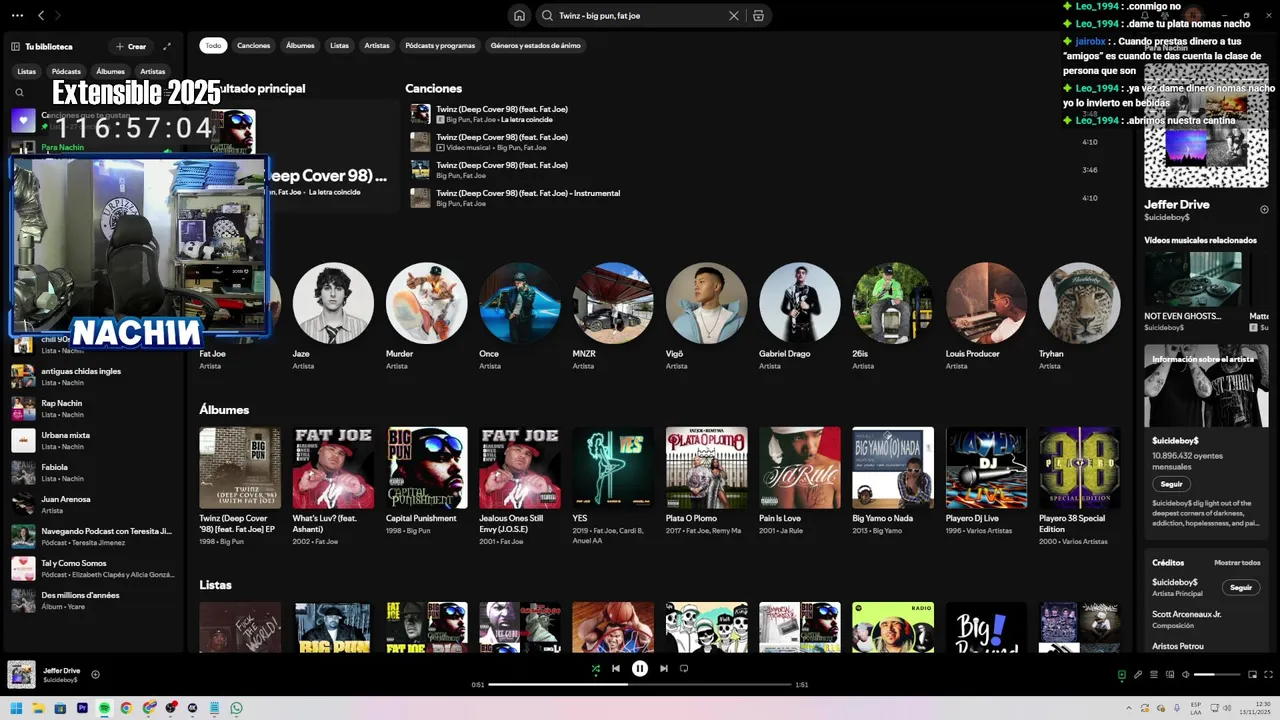Clear the search text with X icon
Screen dimensions: 1280x720
734,15
